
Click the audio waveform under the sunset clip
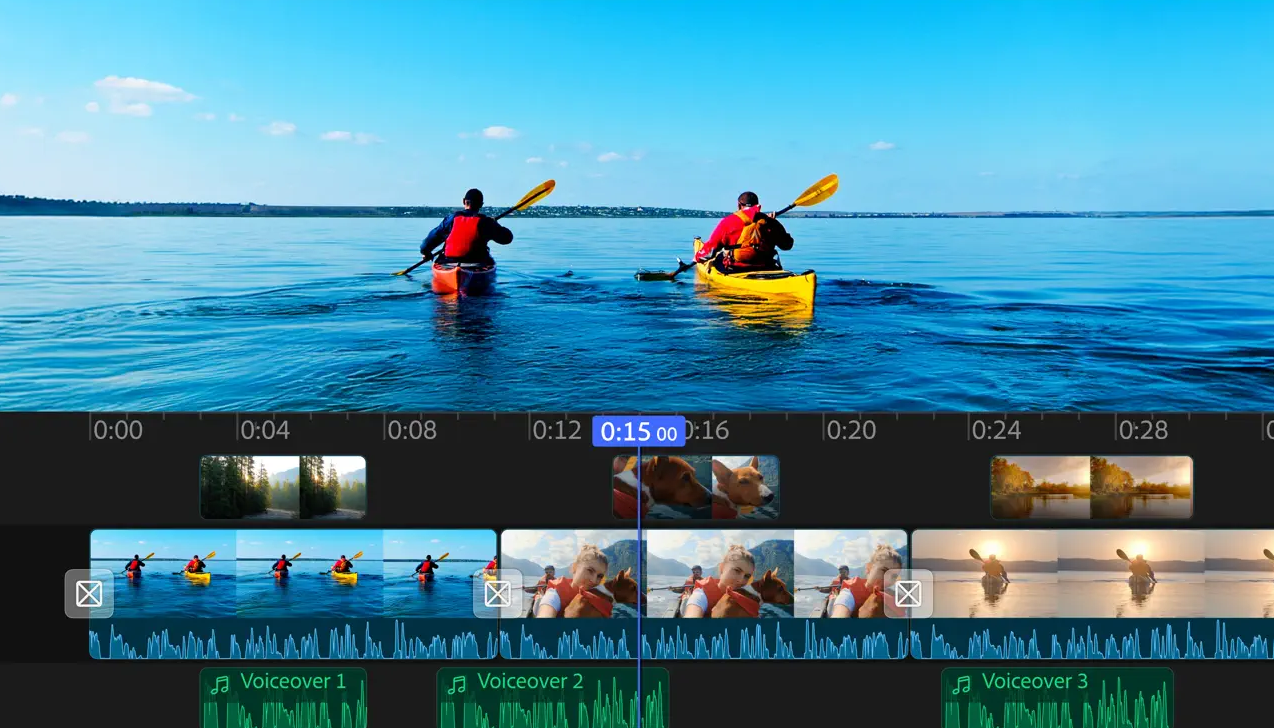(1092, 639)
